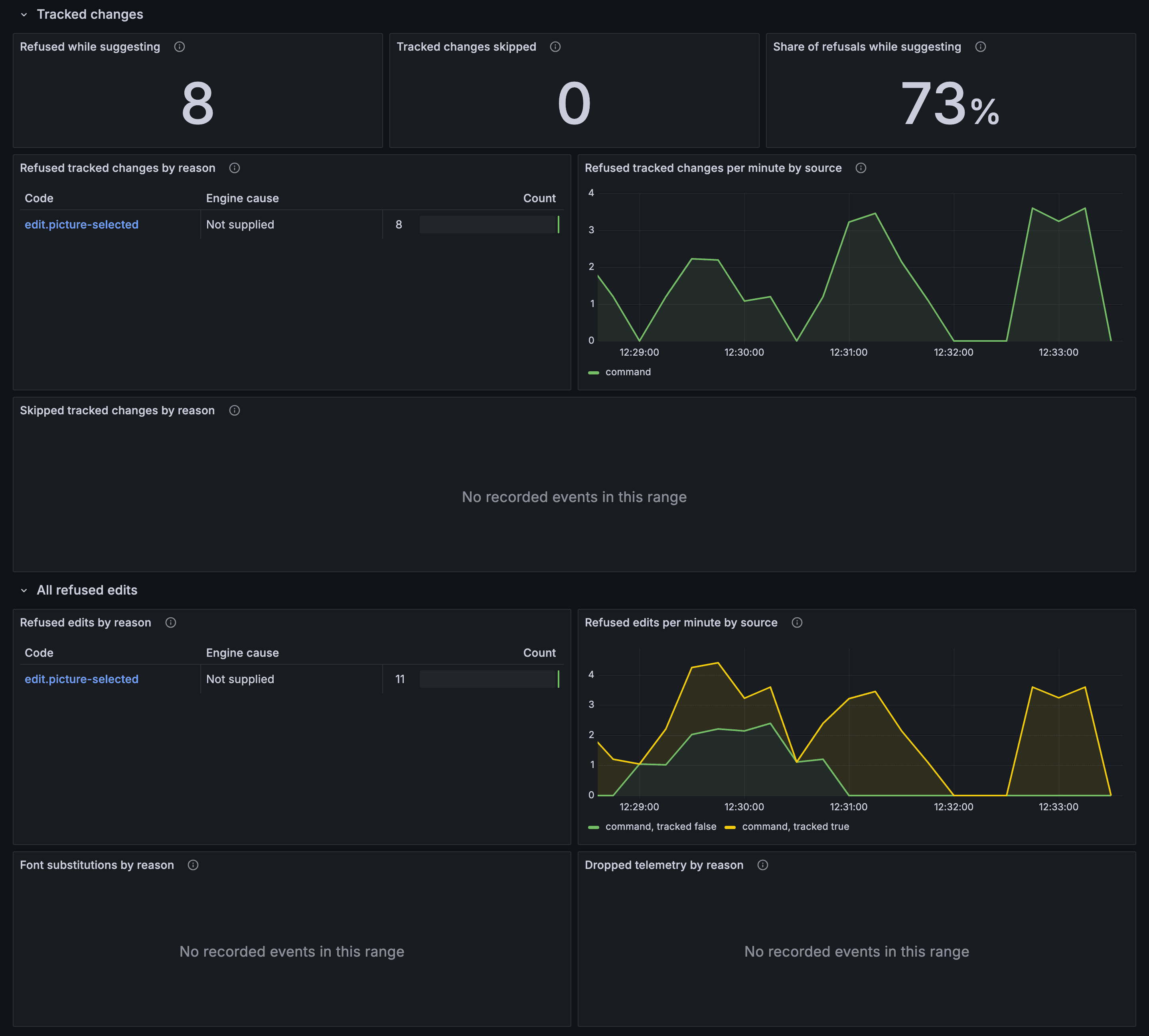Show info for Refused edits per minute by source

point(797,623)
